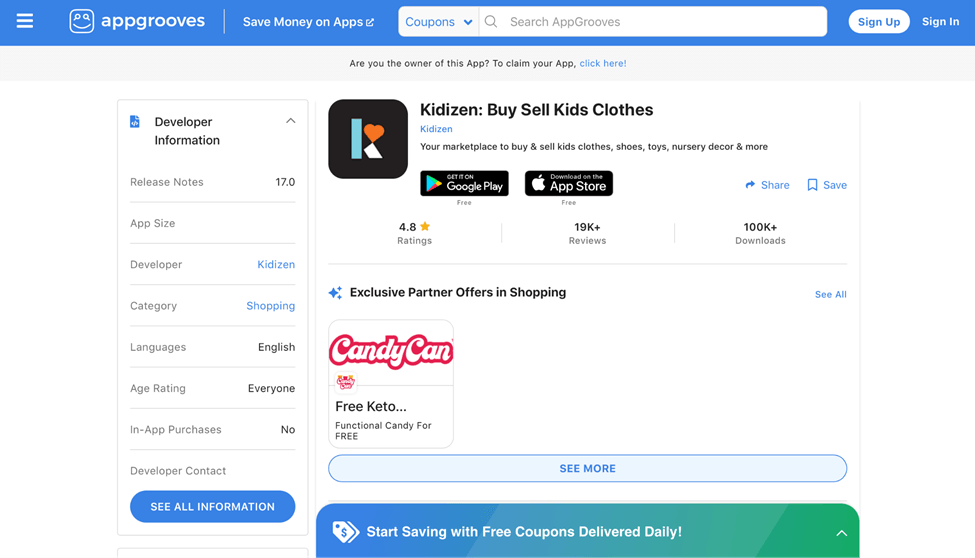The height and width of the screenshot is (558, 975).
Task: Follow the 'click here!' claim link
Action: (603, 63)
